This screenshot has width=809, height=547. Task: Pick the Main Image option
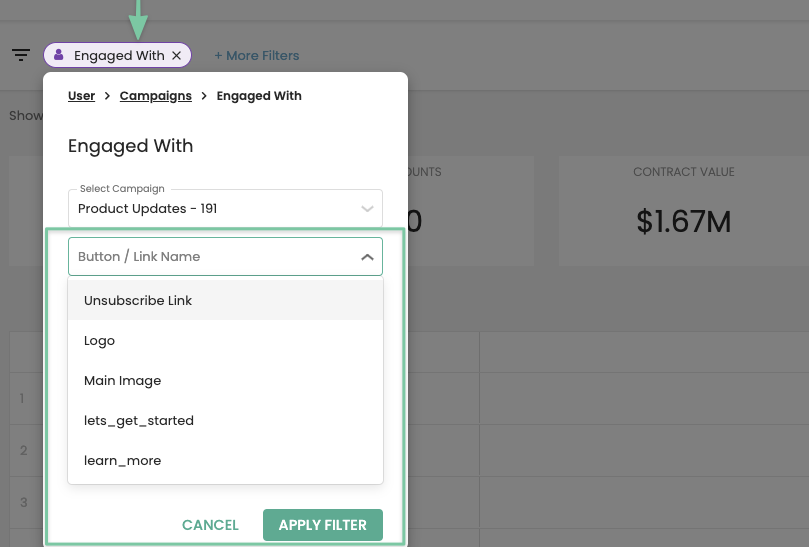pyautogui.click(x=225, y=380)
